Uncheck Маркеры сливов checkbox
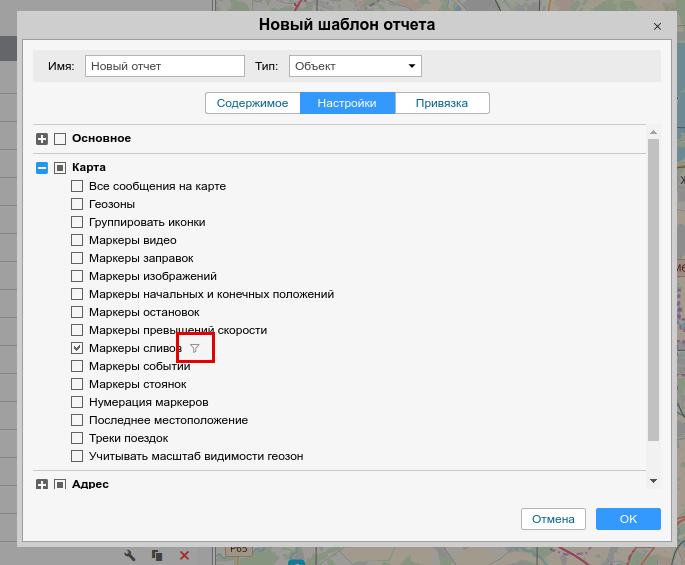This screenshot has height=565, width=685. pyautogui.click(x=77, y=348)
